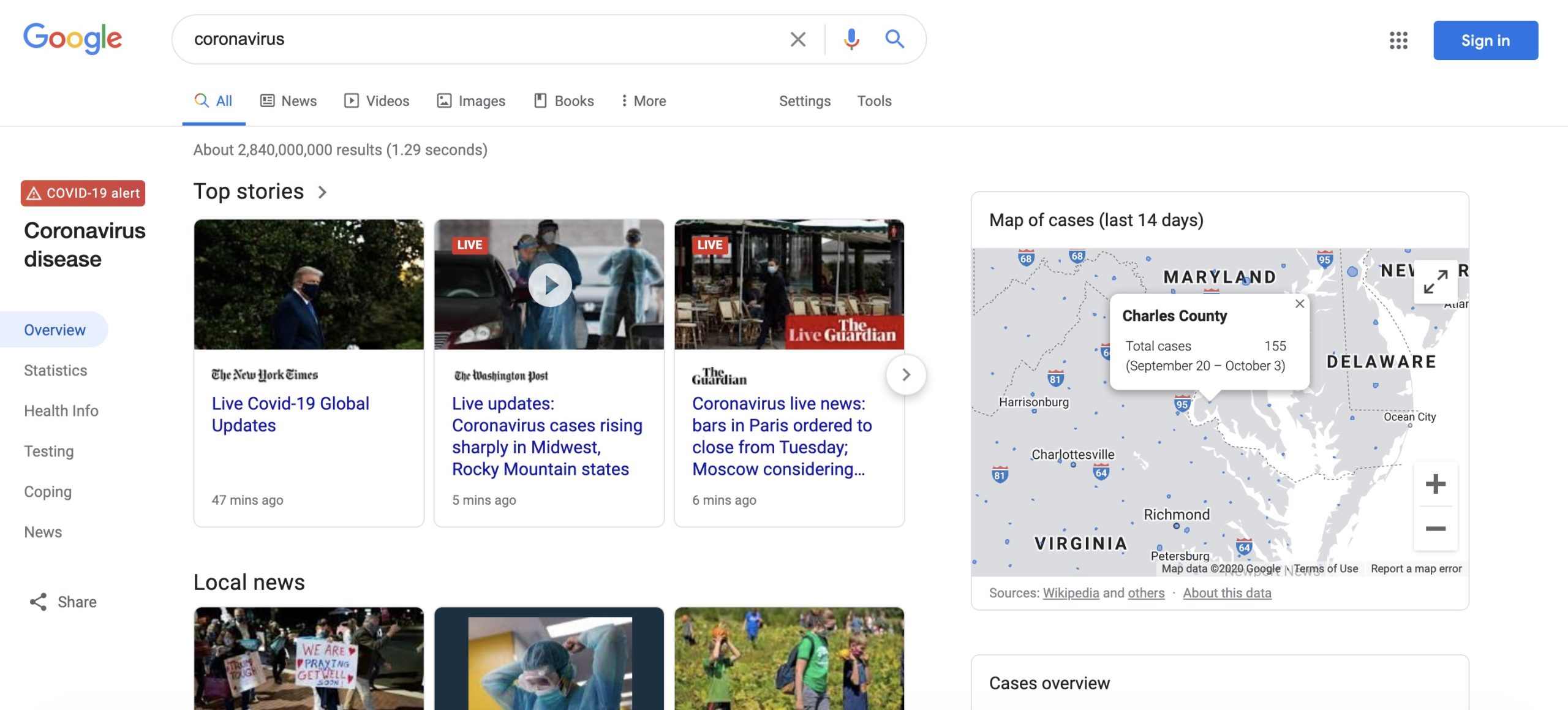This screenshot has width=1568, height=710.
Task: Click the Share icon in the sidebar
Action: coord(38,602)
